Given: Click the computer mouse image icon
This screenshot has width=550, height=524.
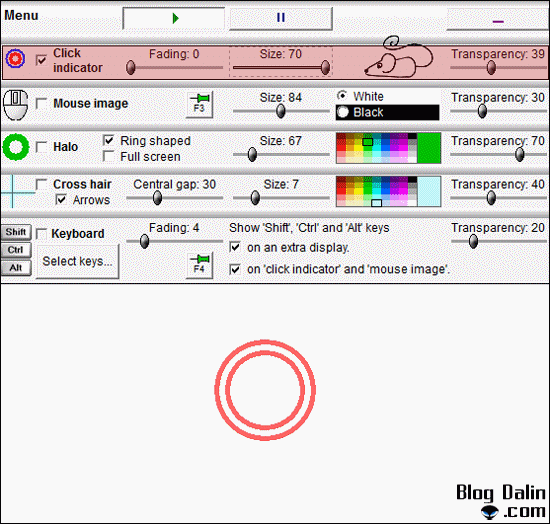Looking at the screenshot, I should tap(15, 105).
